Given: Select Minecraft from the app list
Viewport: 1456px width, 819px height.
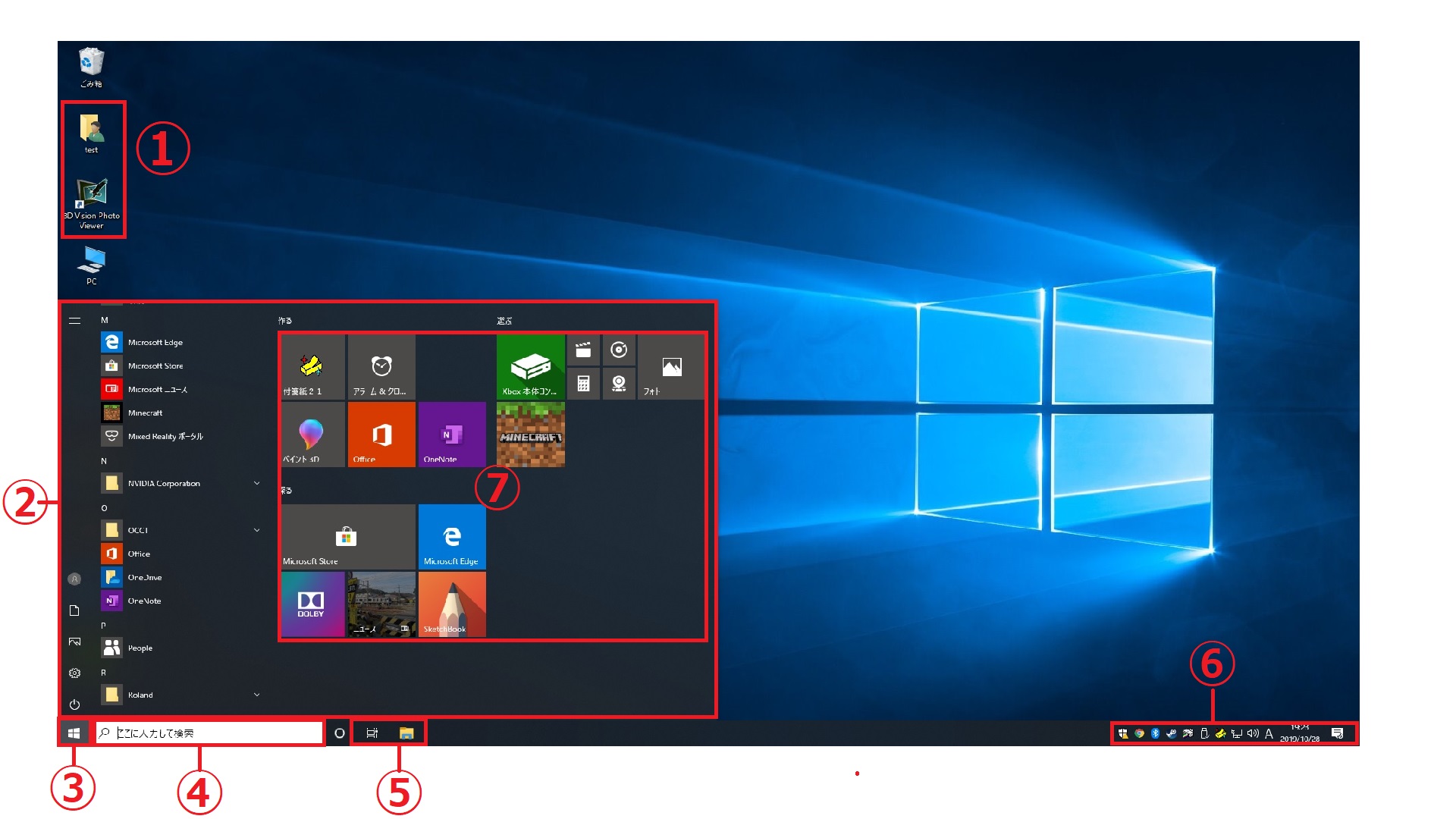Looking at the screenshot, I should pos(148,412).
